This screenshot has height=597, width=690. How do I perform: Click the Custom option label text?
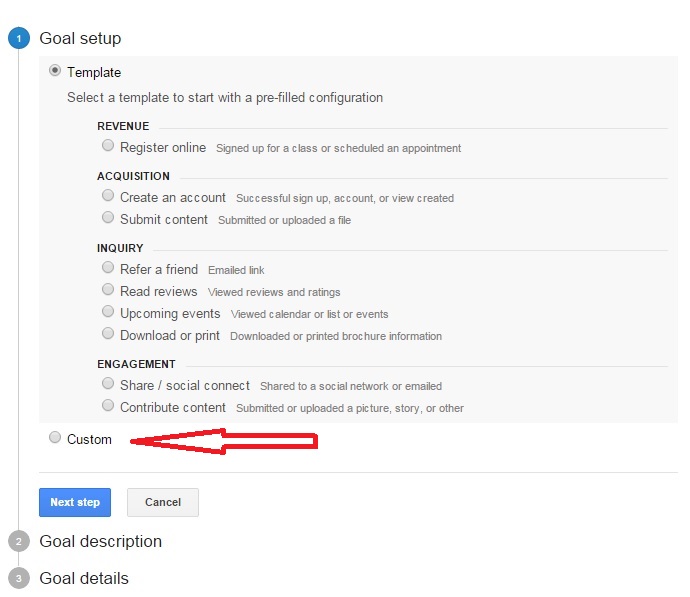89,440
